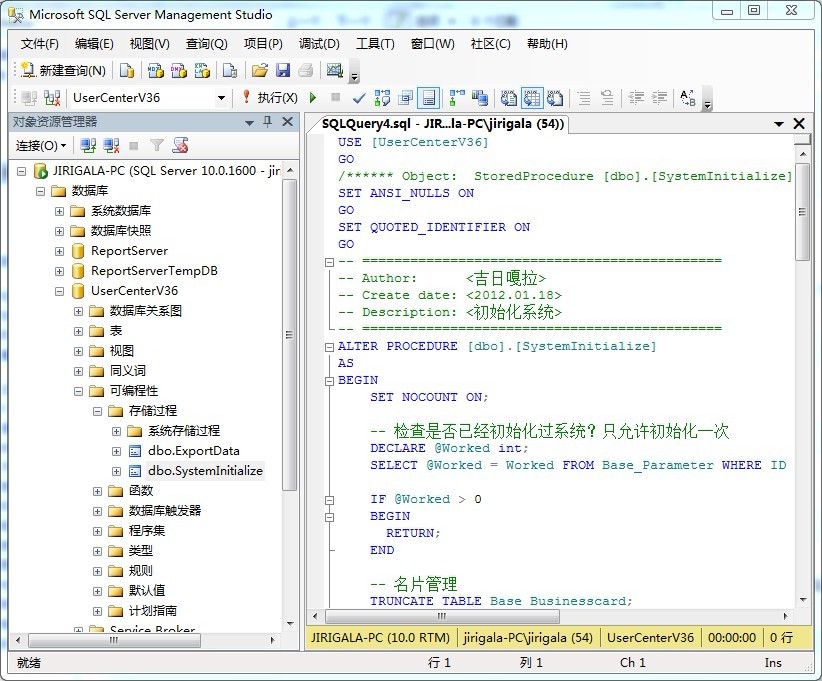Expand the 系统数据库 folder
Image resolution: width=822 pixels, height=681 pixels.
click(x=59, y=211)
